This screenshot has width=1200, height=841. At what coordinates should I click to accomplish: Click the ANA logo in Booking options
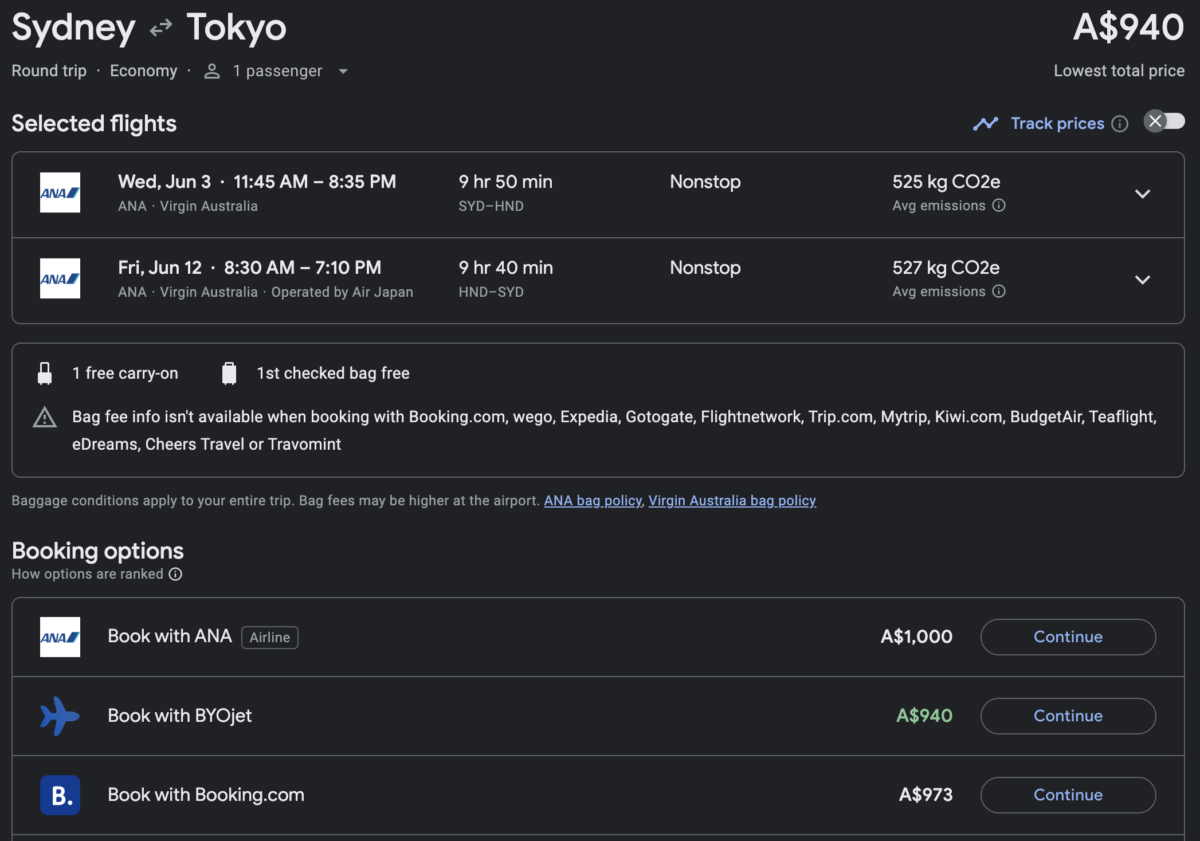[x=60, y=637]
